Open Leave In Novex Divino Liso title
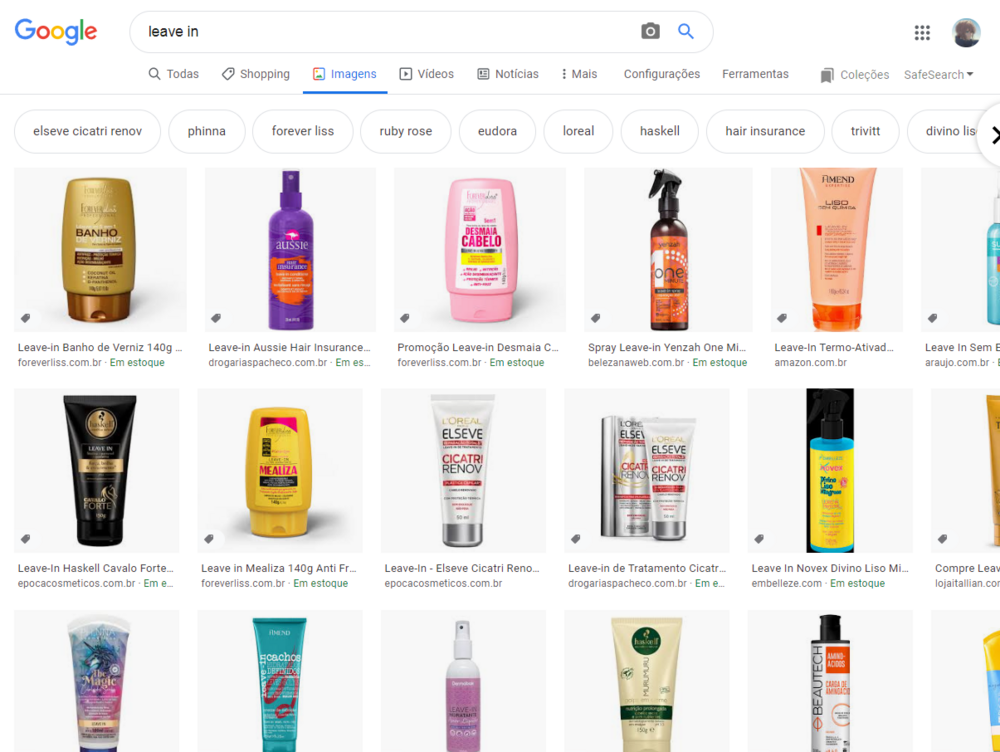Viewport: 1000px width, 752px height. (830, 568)
